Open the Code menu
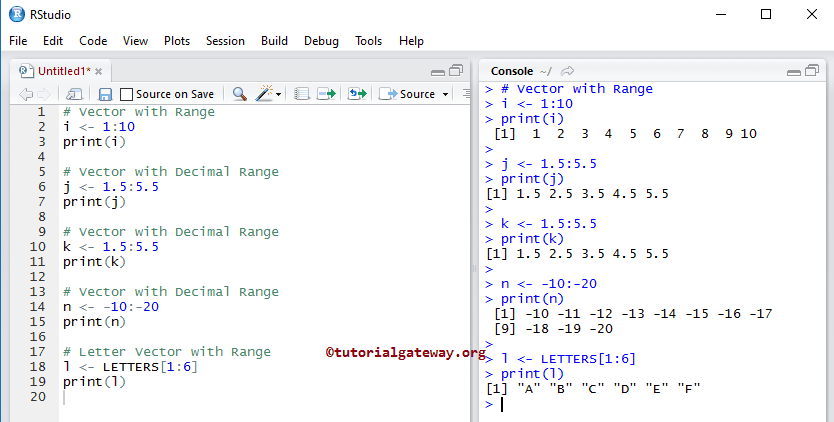This screenshot has height=422, width=834. (93, 41)
